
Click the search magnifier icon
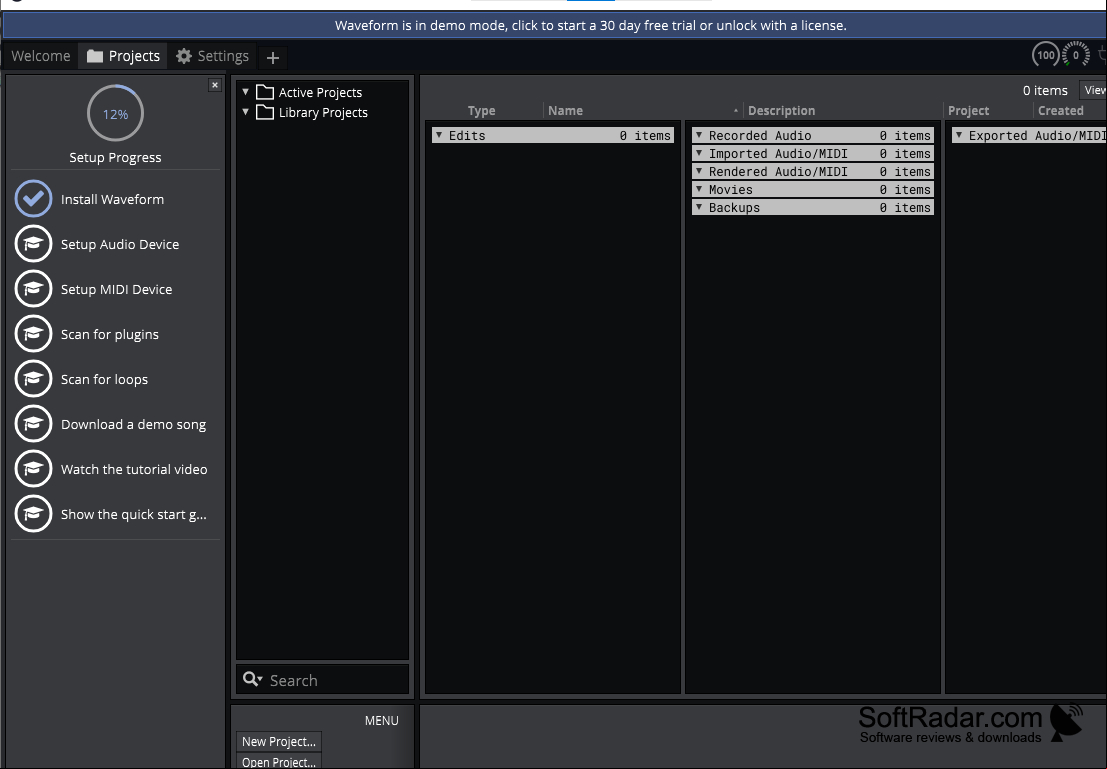251,679
